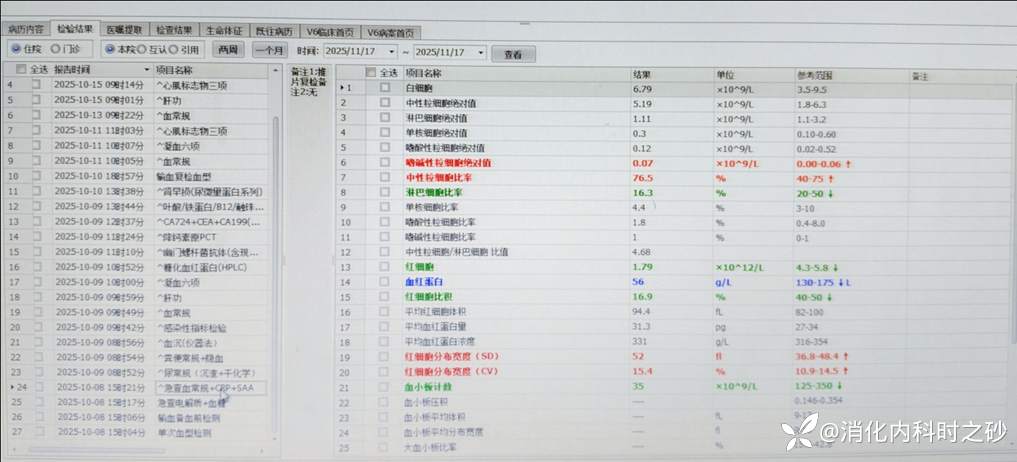Open the end date dropdown

(x=481, y=52)
